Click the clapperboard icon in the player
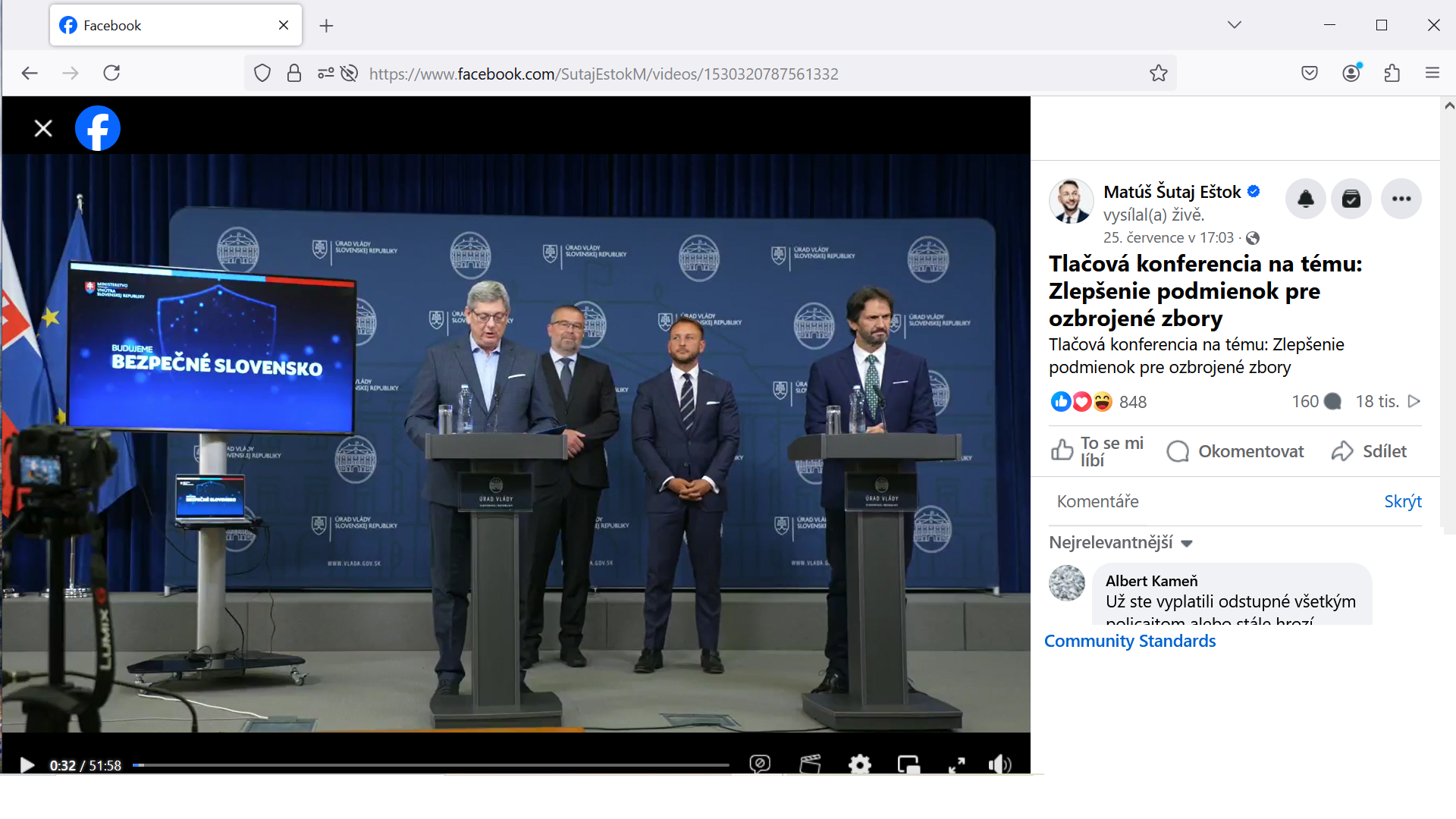1456x819 pixels. point(810,764)
